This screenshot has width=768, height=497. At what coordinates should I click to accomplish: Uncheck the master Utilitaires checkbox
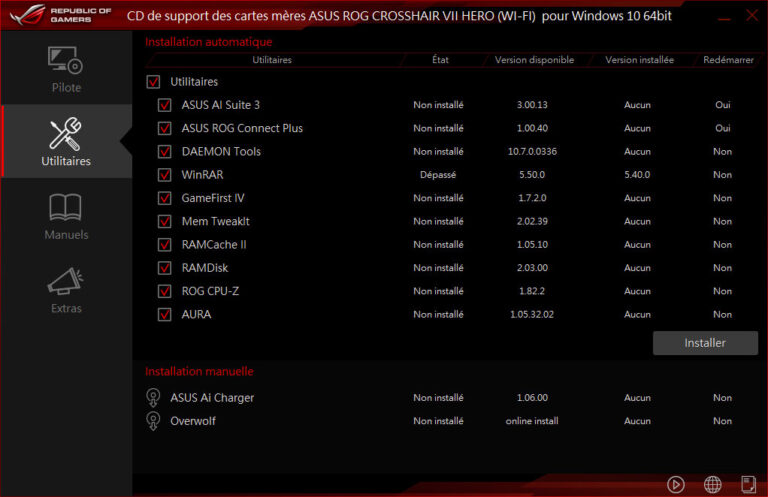point(153,82)
